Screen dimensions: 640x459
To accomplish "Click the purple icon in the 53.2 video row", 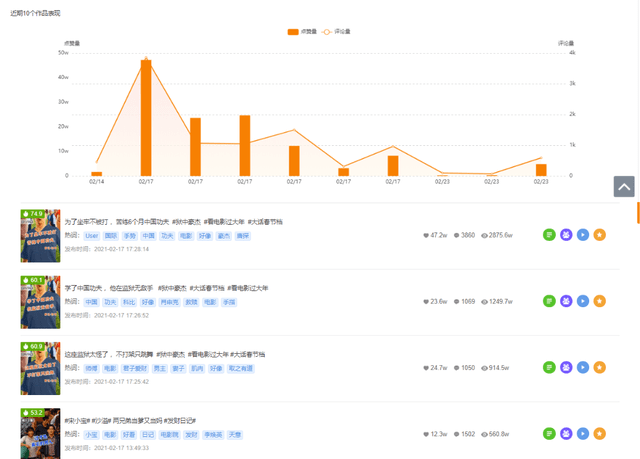I will (x=566, y=434).
